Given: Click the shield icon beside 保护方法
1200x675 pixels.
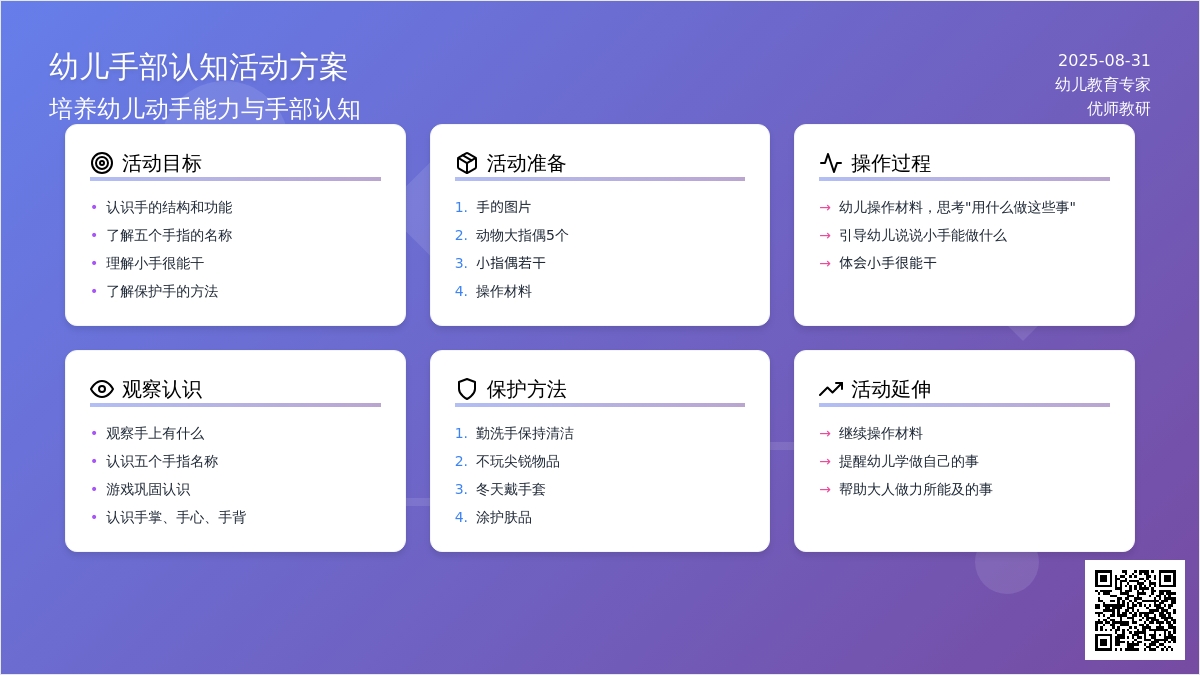Looking at the screenshot, I should 467,389.
